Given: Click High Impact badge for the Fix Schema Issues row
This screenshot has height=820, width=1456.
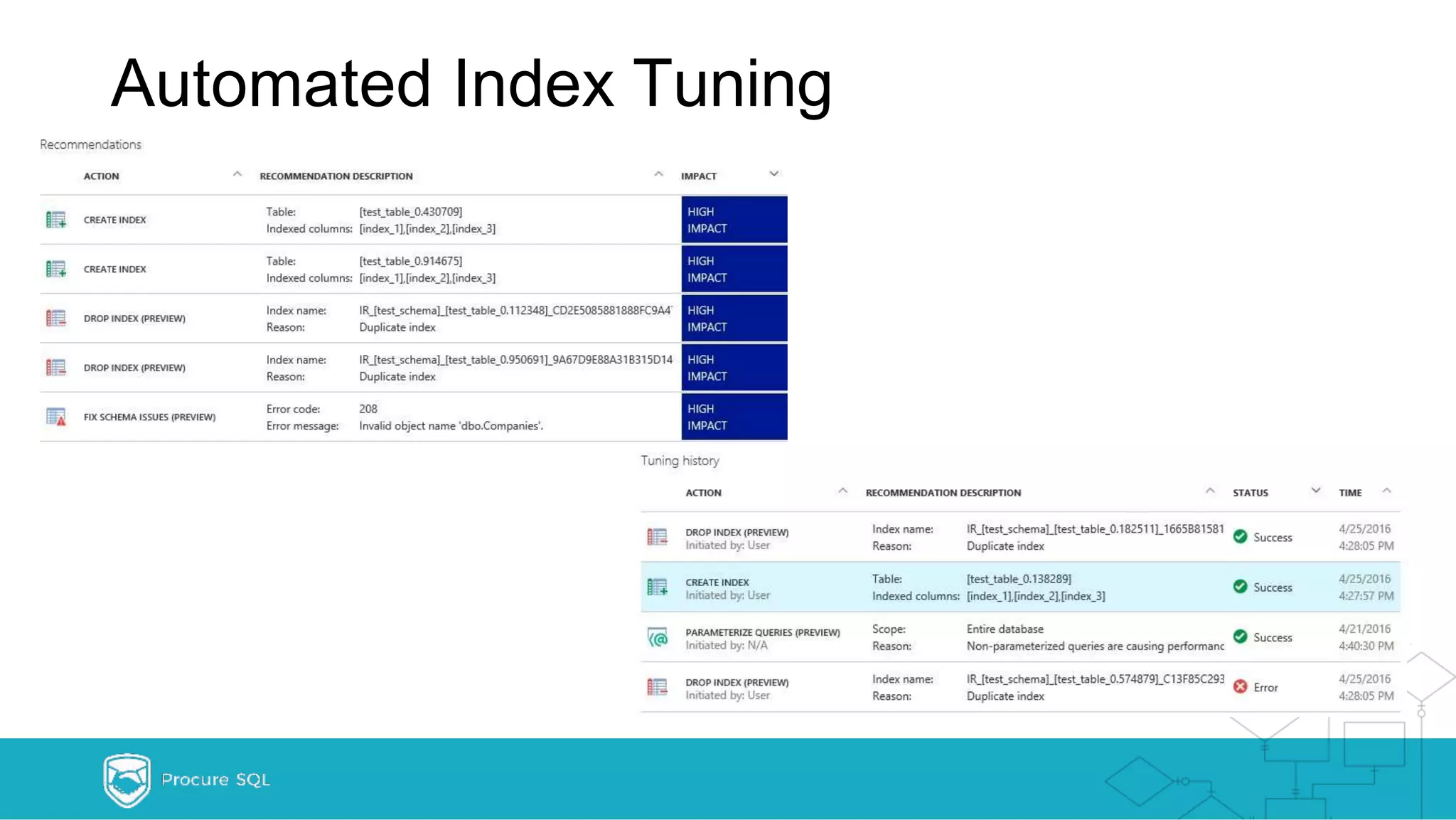Looking at the screenshot, I should (734, 417).
